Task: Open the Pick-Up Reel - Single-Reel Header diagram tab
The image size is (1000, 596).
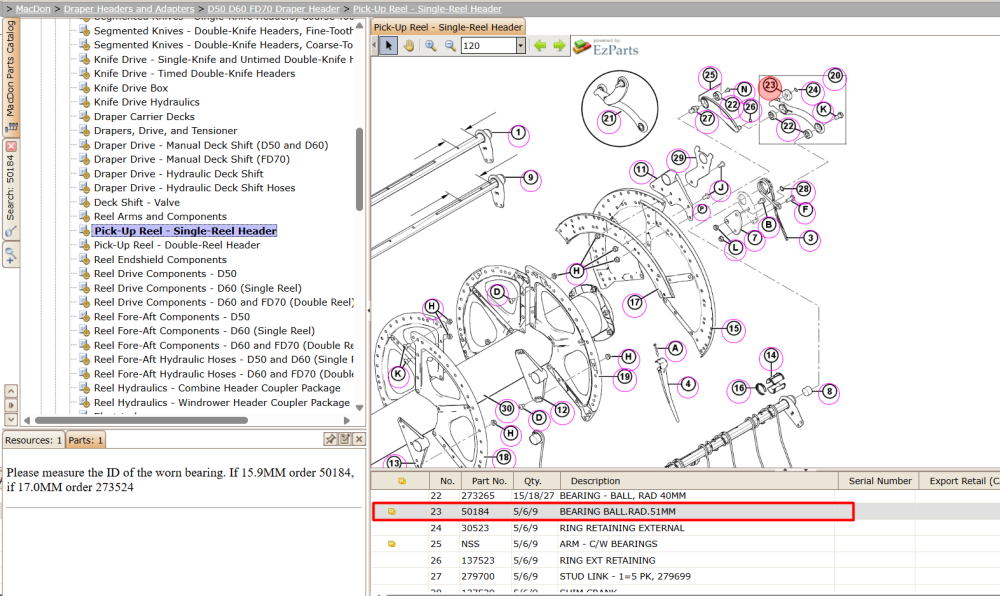Action: pyautogui.click(x=448, y=27)
